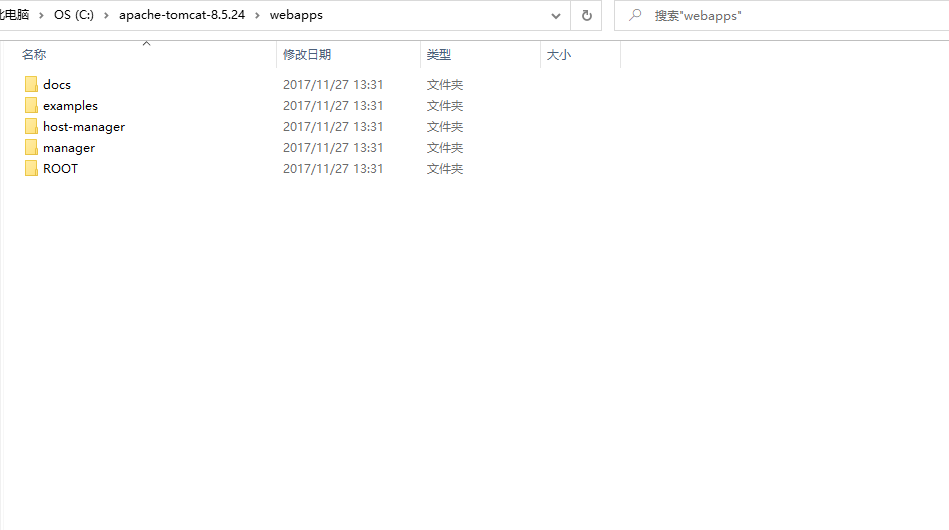
Task: Select the manager folder name
Action: point(69,148)
